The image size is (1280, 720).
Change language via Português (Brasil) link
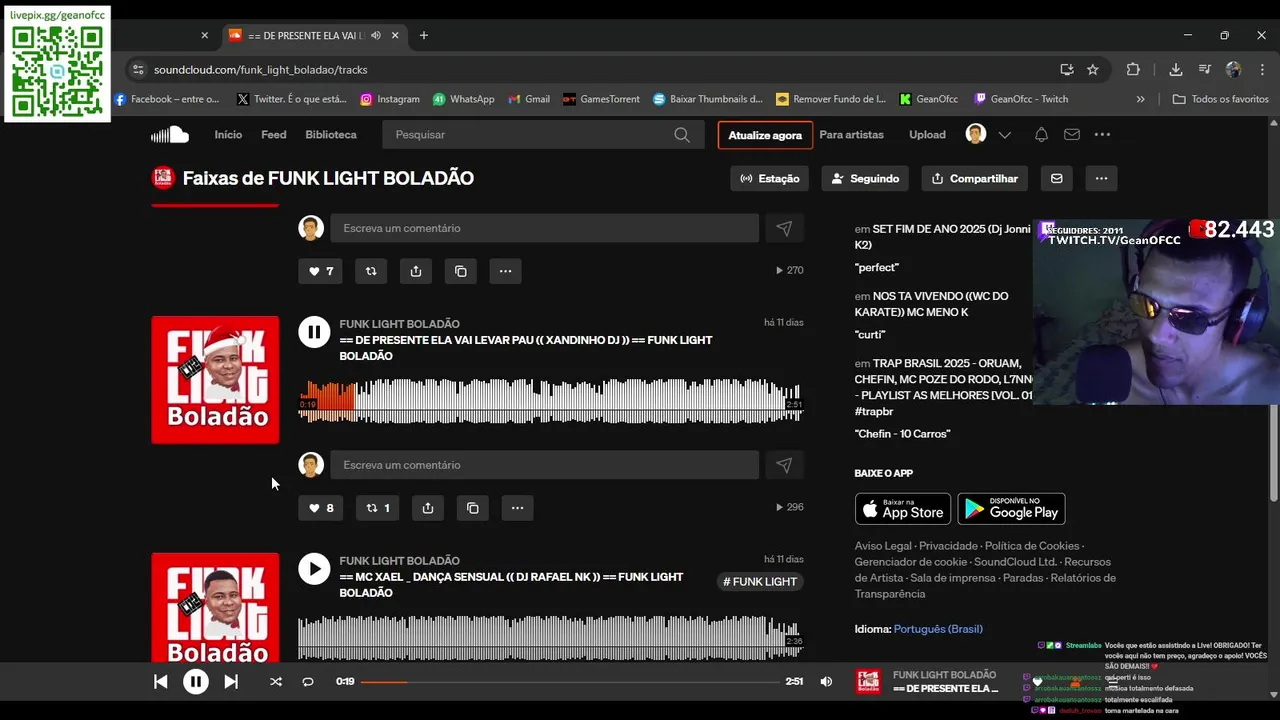(x=938, y=629)
